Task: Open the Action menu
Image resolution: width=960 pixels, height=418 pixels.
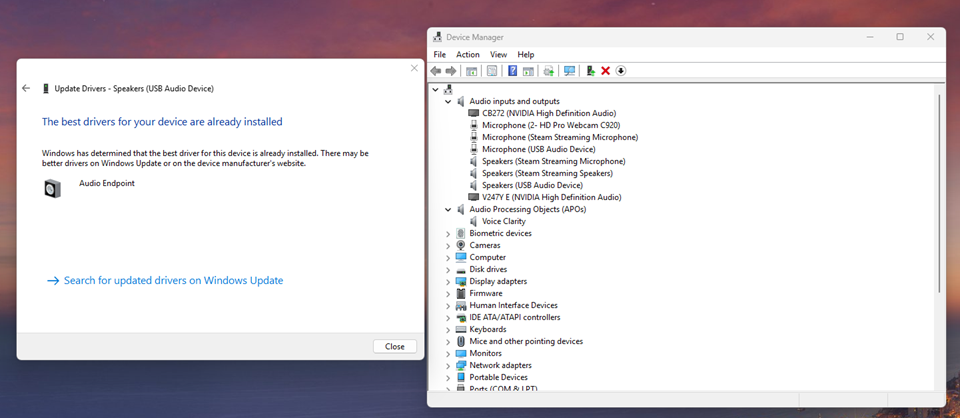Action: point(468,54)
